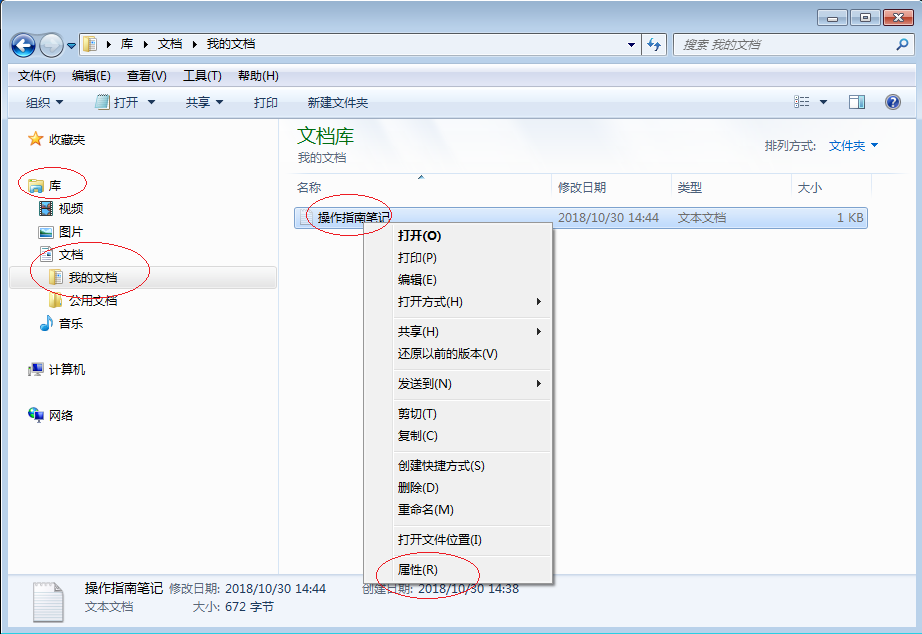Click the back navigation arrow
The width and height of the screenshot is (922, 634).
click(x=22, y=44)
